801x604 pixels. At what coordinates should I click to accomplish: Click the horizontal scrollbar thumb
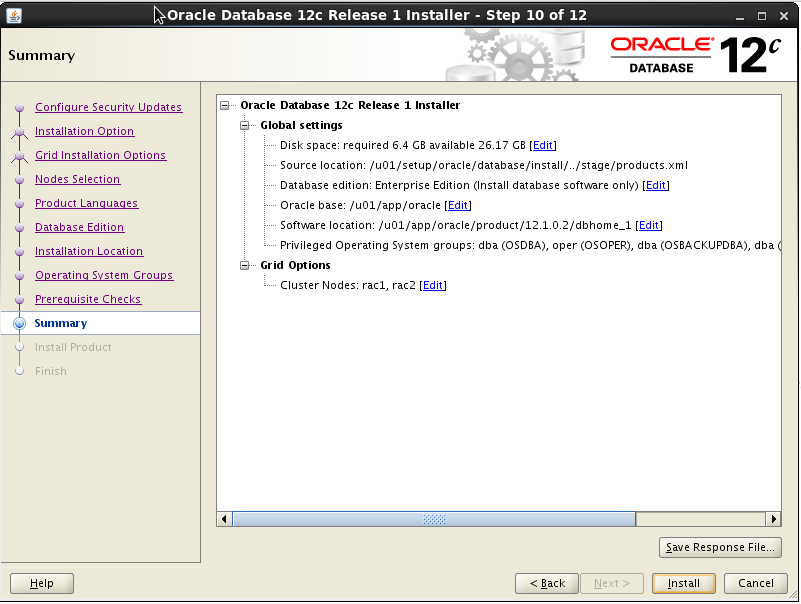[x=434, y=519]
